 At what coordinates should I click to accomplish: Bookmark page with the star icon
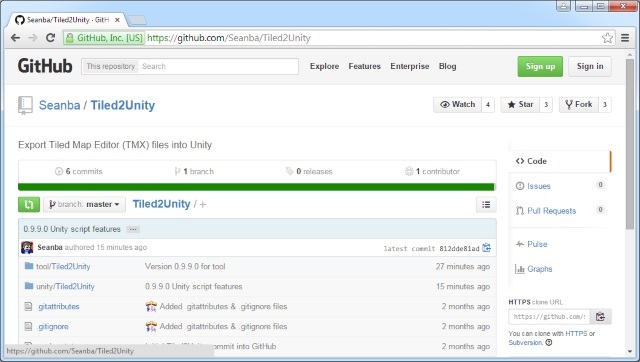[607, 38]
